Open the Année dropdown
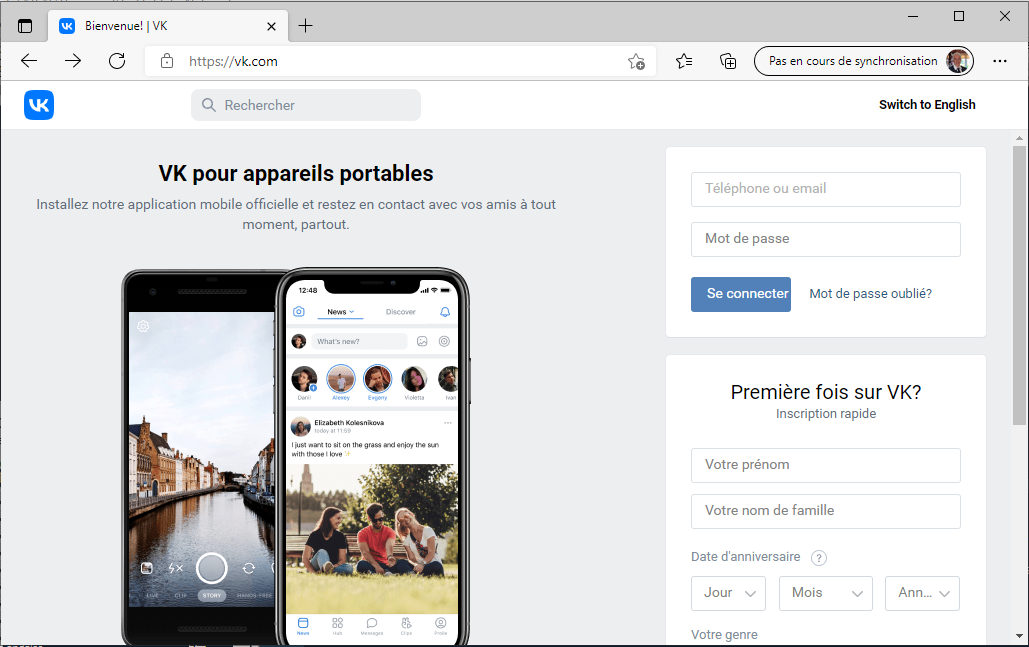 click(922, 593)
